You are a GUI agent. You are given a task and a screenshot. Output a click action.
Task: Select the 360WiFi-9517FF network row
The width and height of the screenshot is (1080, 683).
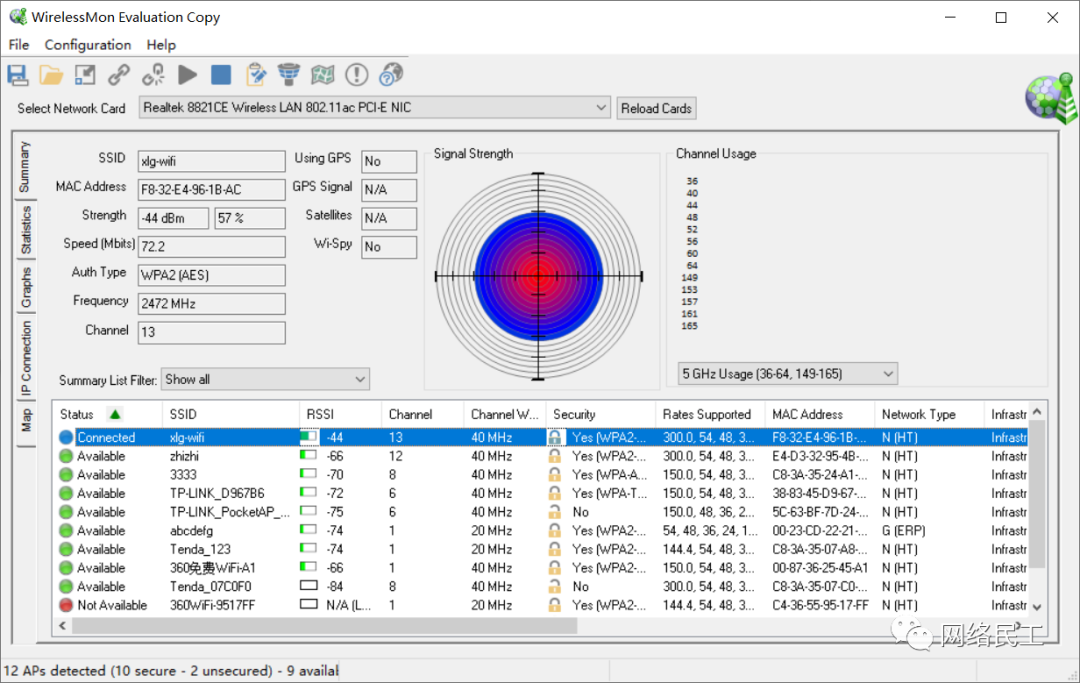click(541, 605)
